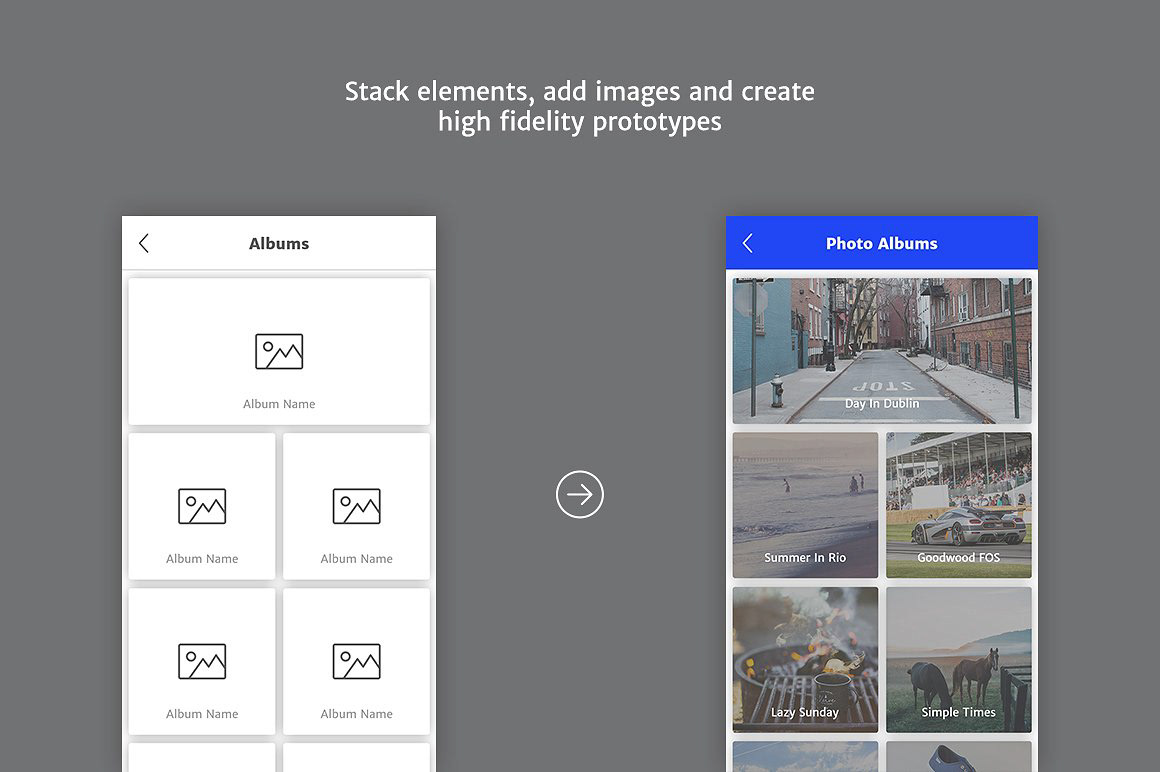The image size is (1160, 772).
Task: Click the 'Album Name' label in the second-row right wireframe card
Action: click(357, 559)
